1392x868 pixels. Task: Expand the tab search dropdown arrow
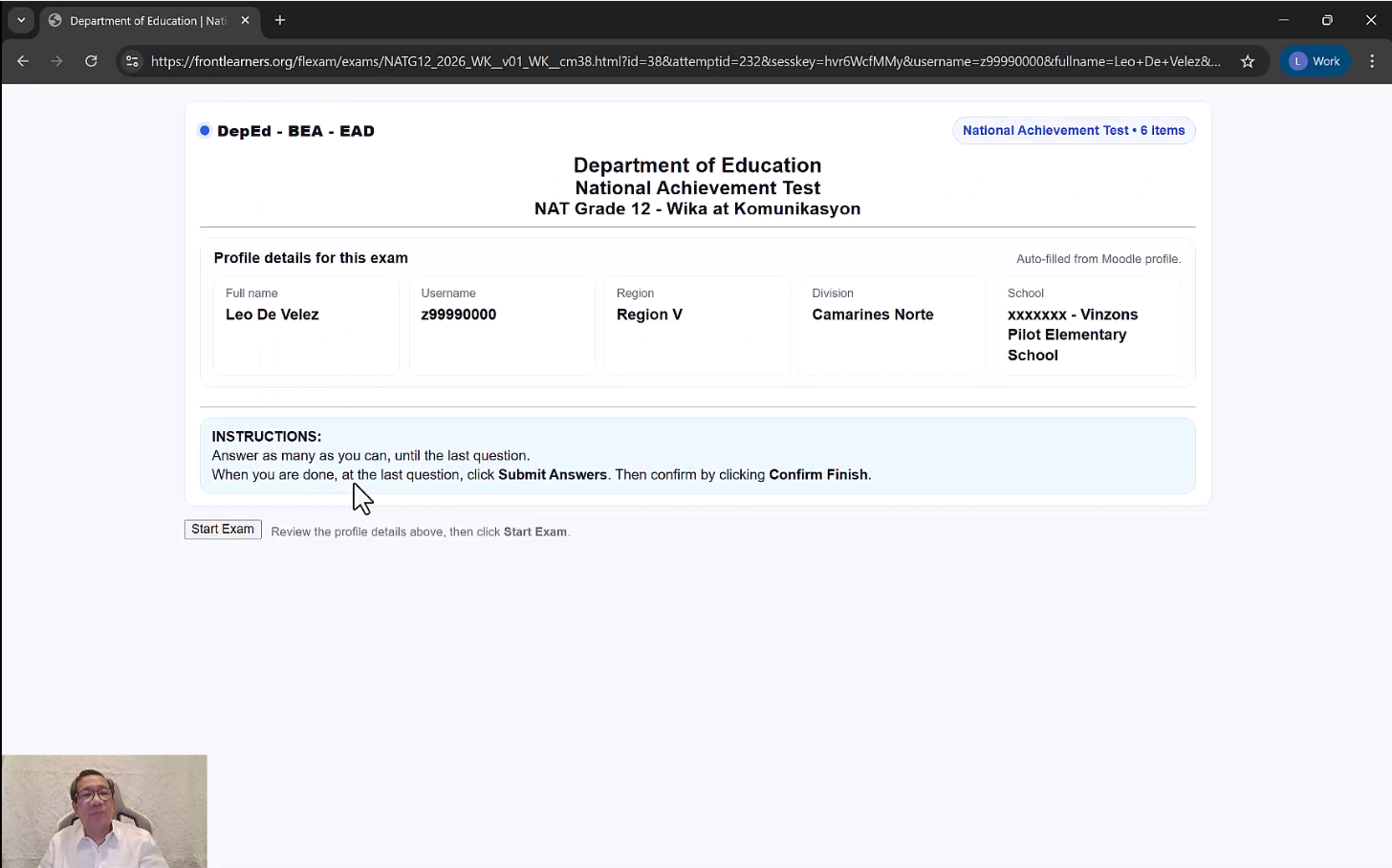click(x=21, y=20)
